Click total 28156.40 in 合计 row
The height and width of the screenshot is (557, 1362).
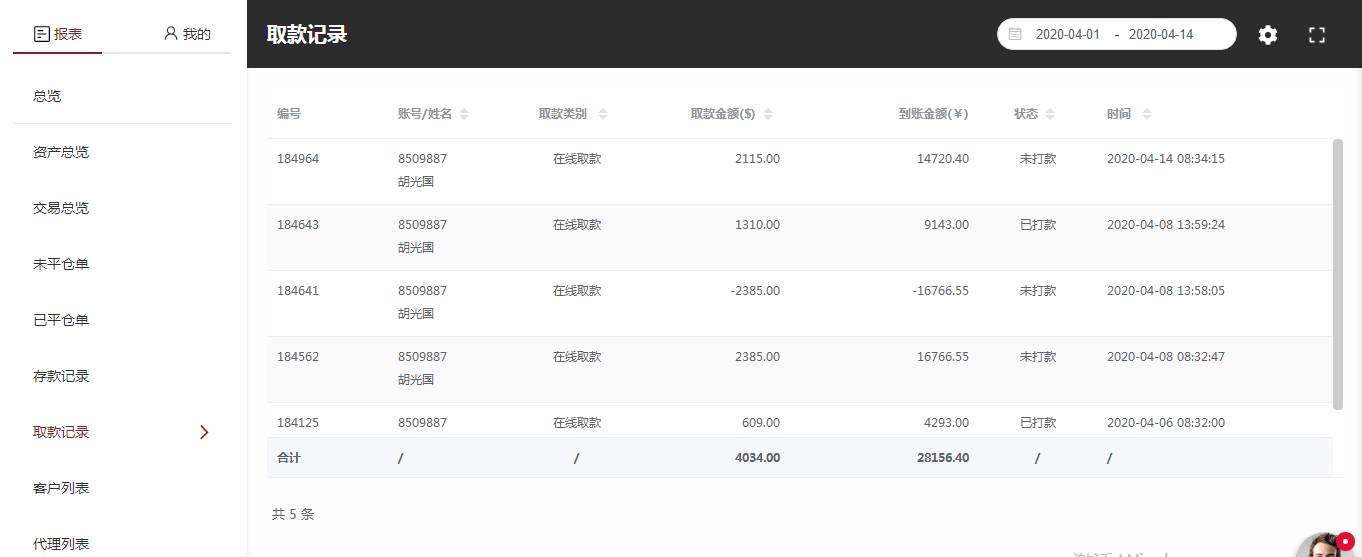(942, 458)
